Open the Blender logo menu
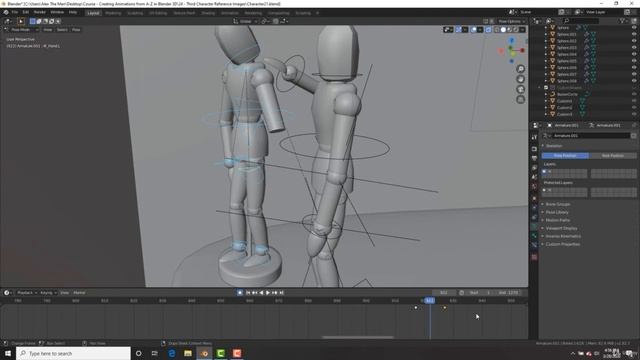Image resolution: width=640 pixels, height=360 pixels. click(x=6, y=13)
